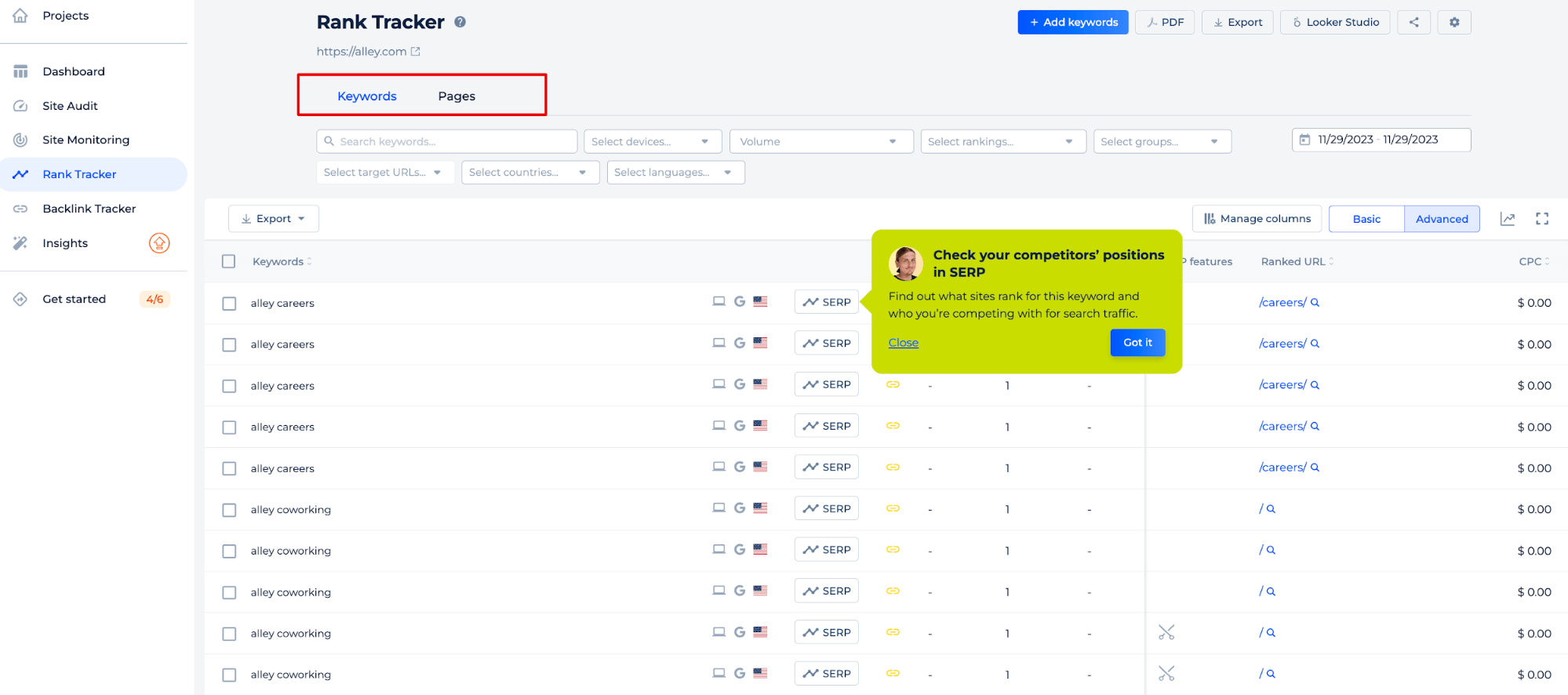This screenshot has width=1568, height=695.
Task: Click the top Export button
Action: point(1237,22)
